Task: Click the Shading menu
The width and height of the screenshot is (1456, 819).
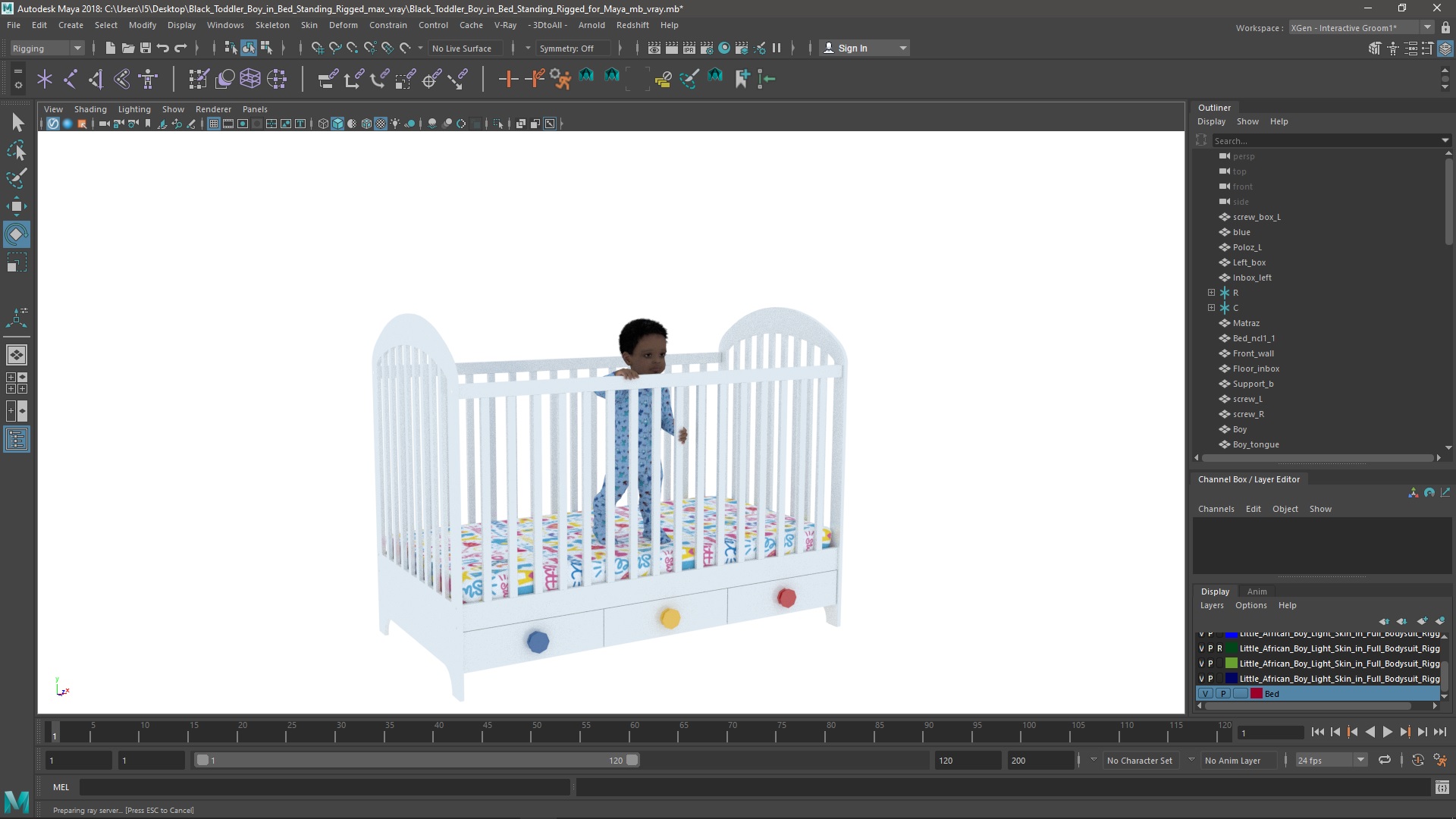Action: [90, 108]
